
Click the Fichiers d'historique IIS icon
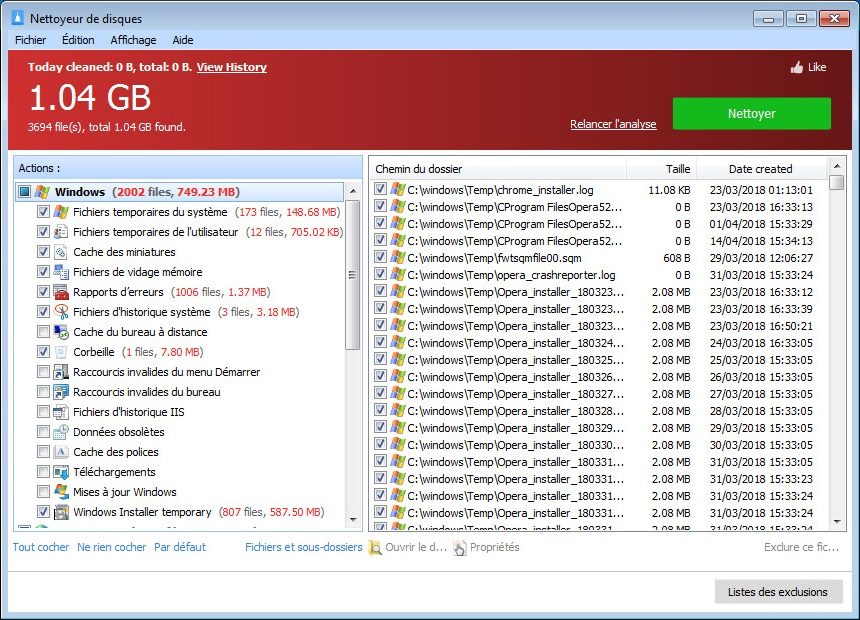(60, 412)
